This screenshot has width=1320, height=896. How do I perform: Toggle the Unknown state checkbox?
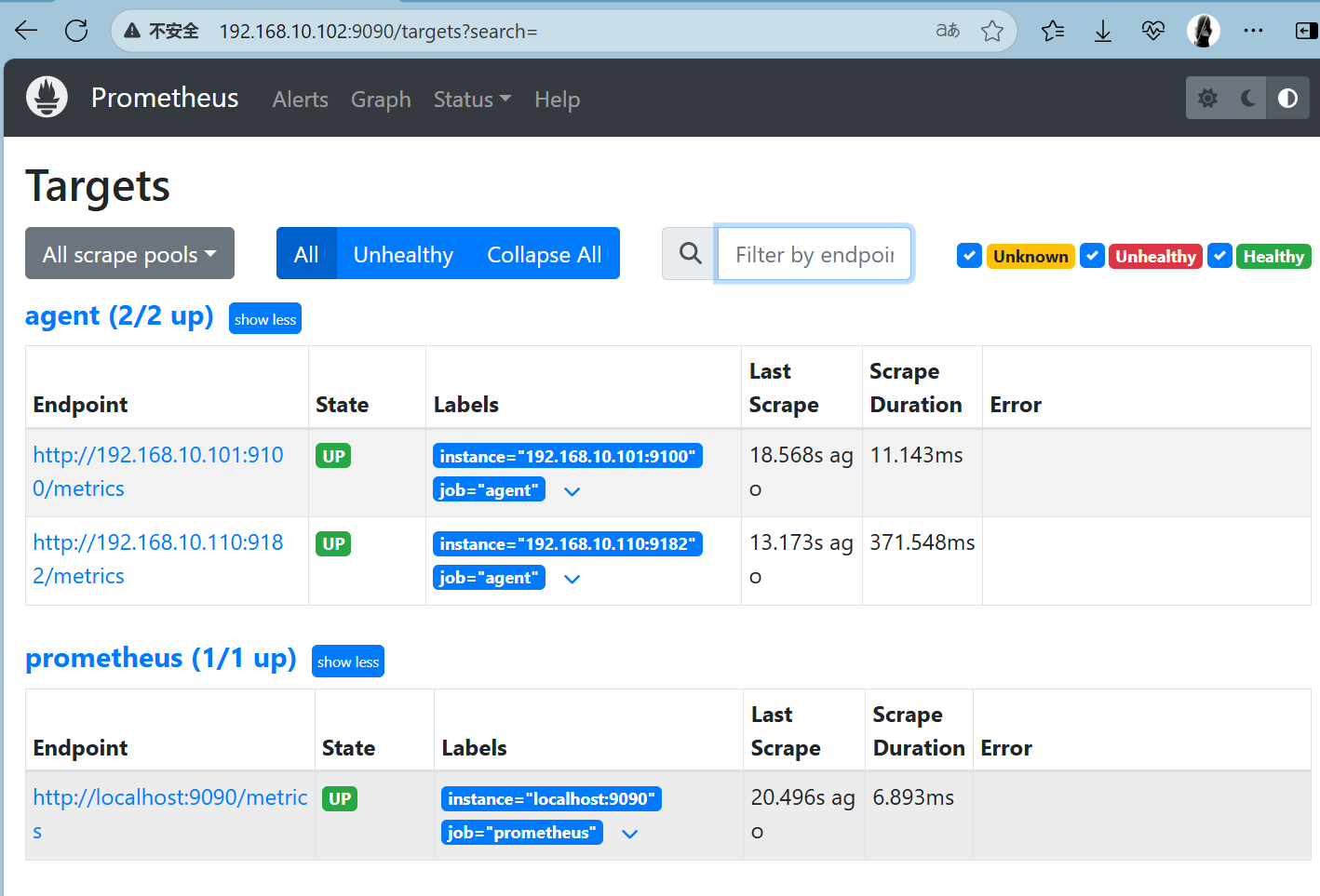pyautogui.click(x=969, y=256)
